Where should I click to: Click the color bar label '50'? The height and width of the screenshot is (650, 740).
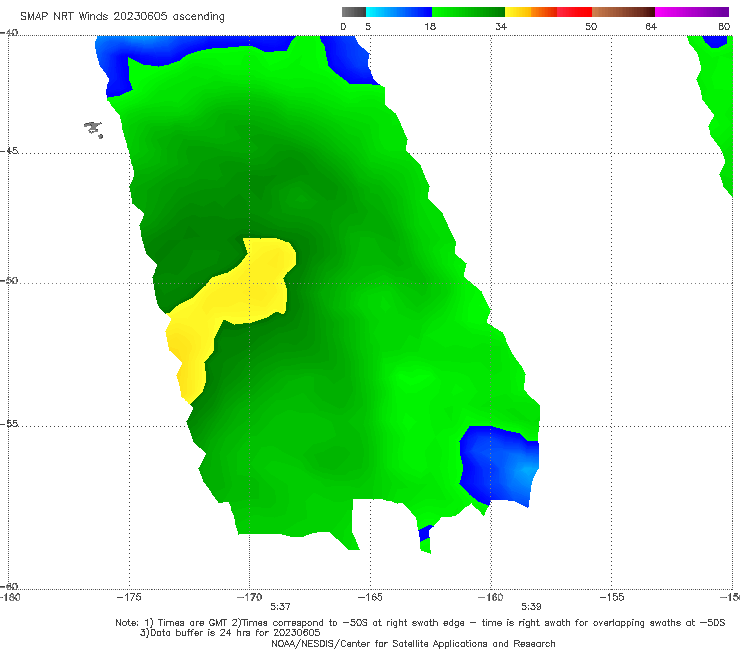pos(591,26)
